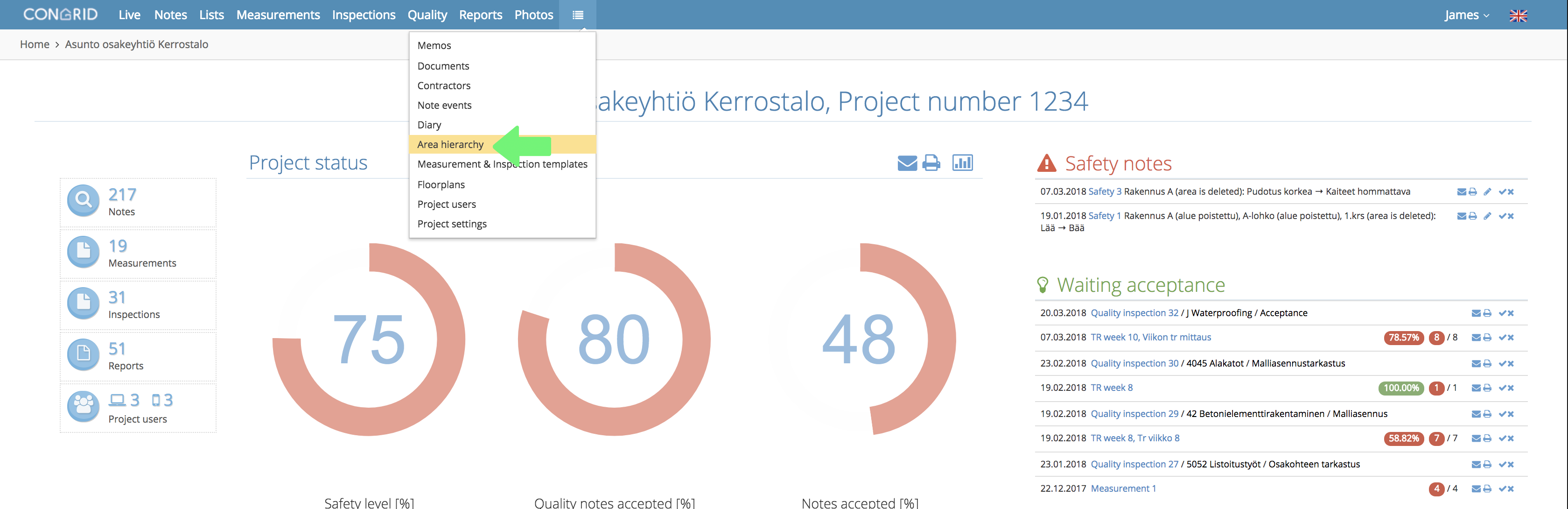
Task: Reject Quality inspection 27 with X
Action: tap(1511, 465)
